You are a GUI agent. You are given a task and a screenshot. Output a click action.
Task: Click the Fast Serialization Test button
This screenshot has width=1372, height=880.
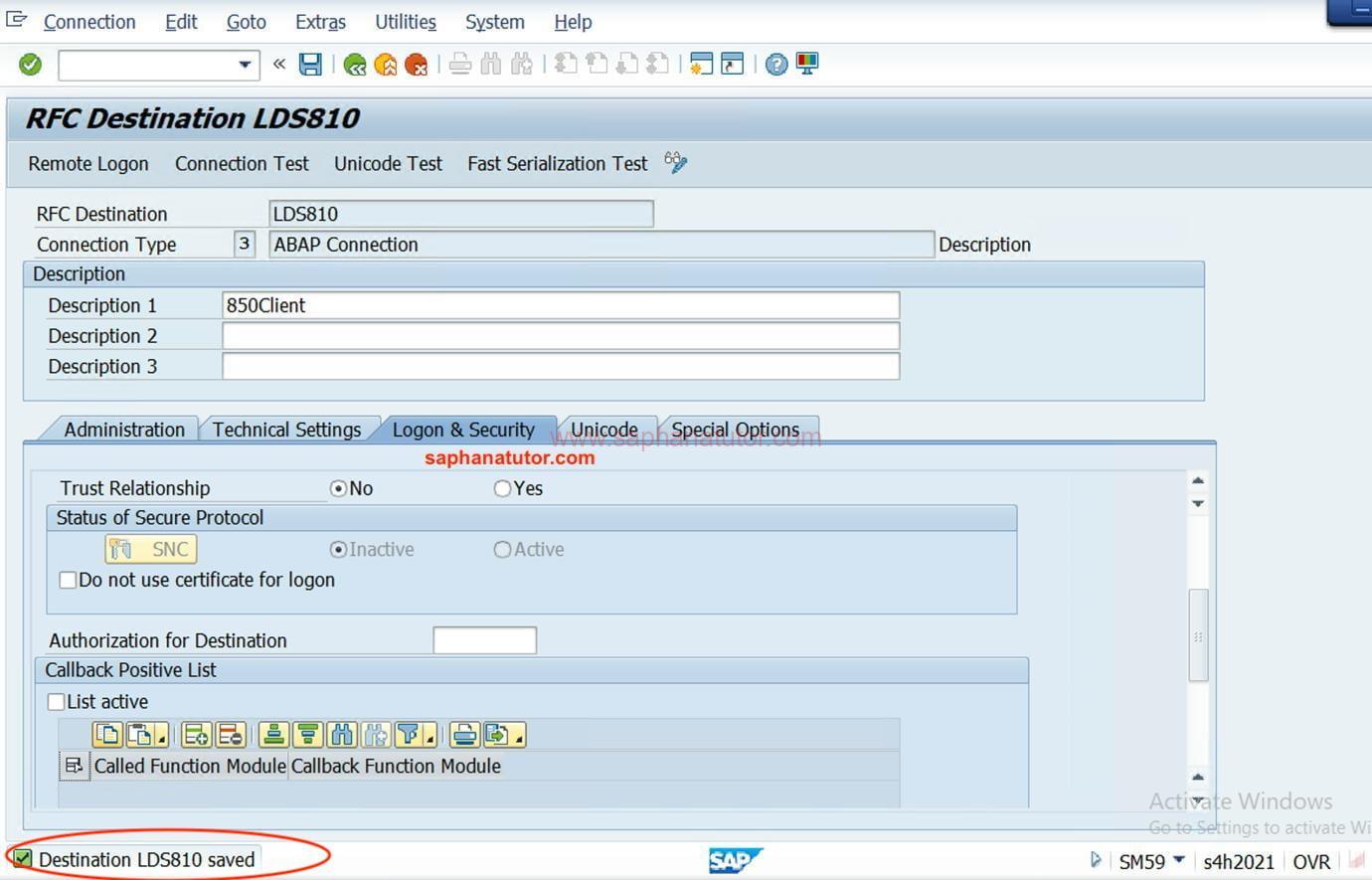click(x=557, y=164)
